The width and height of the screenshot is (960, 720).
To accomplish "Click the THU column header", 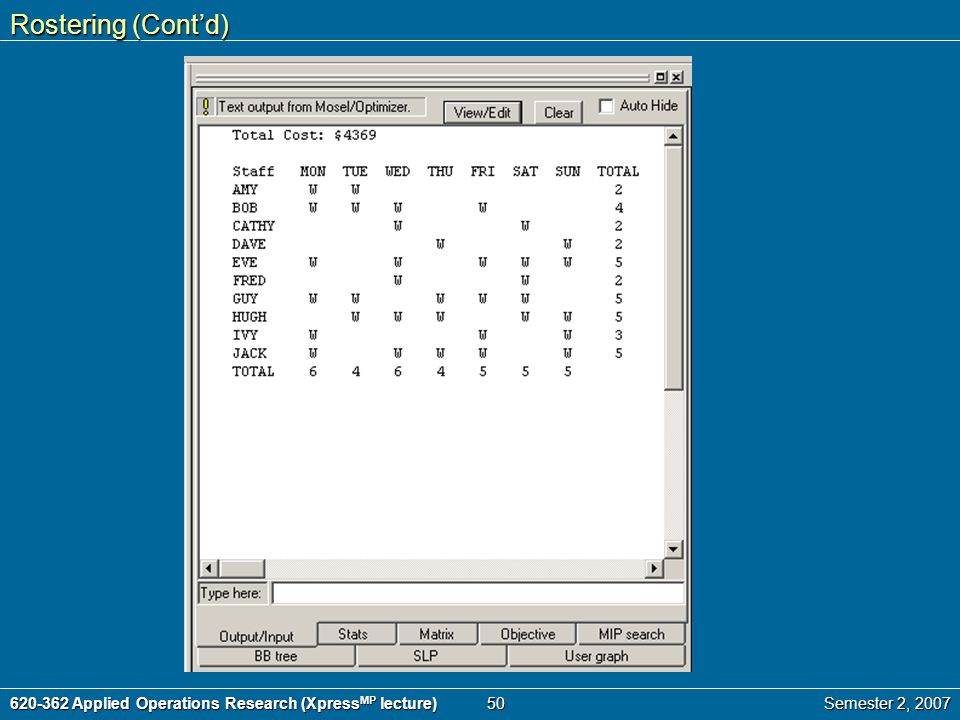I will pyautogui.click(x=440, y=171).
